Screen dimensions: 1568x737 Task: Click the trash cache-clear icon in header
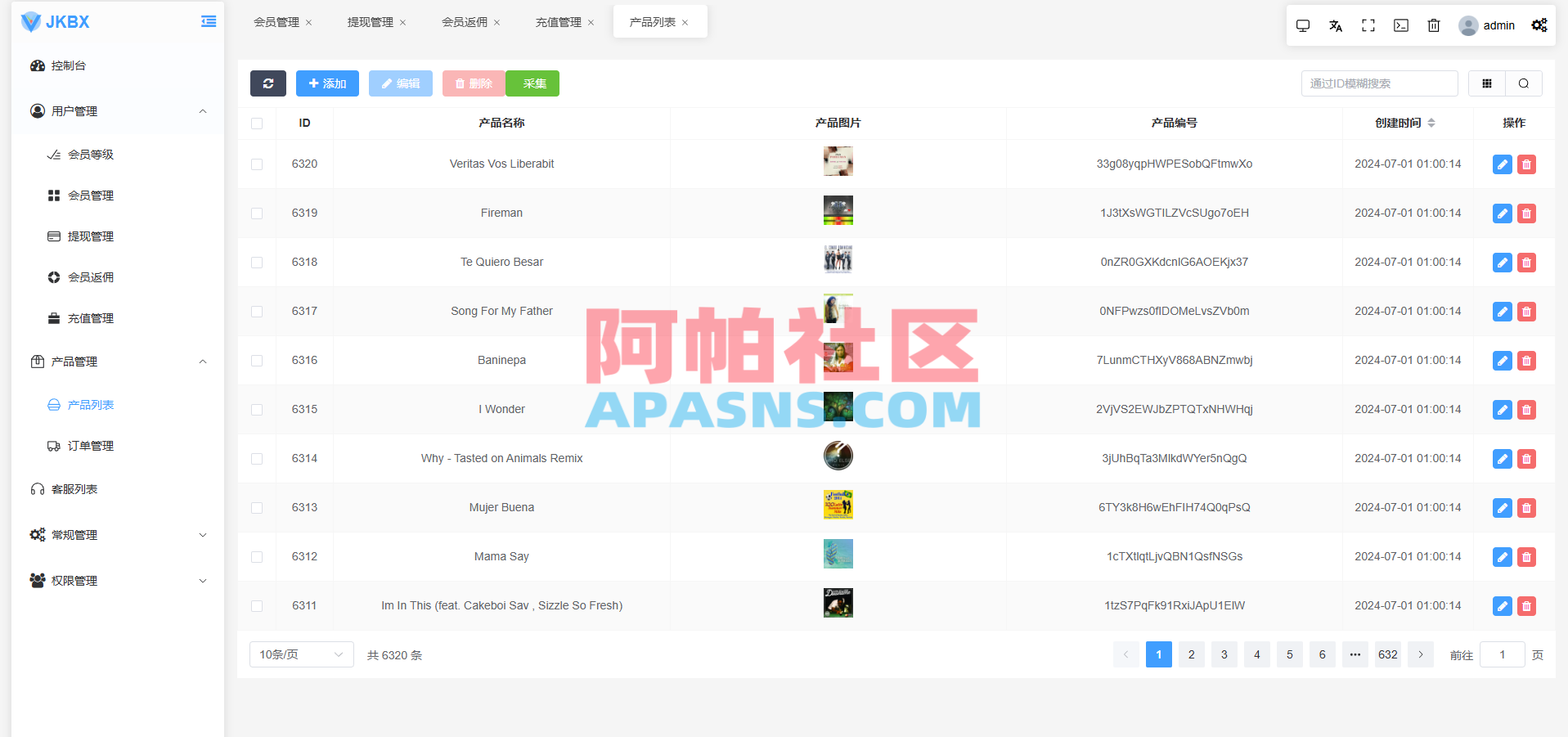click(x=1434, y=25)
